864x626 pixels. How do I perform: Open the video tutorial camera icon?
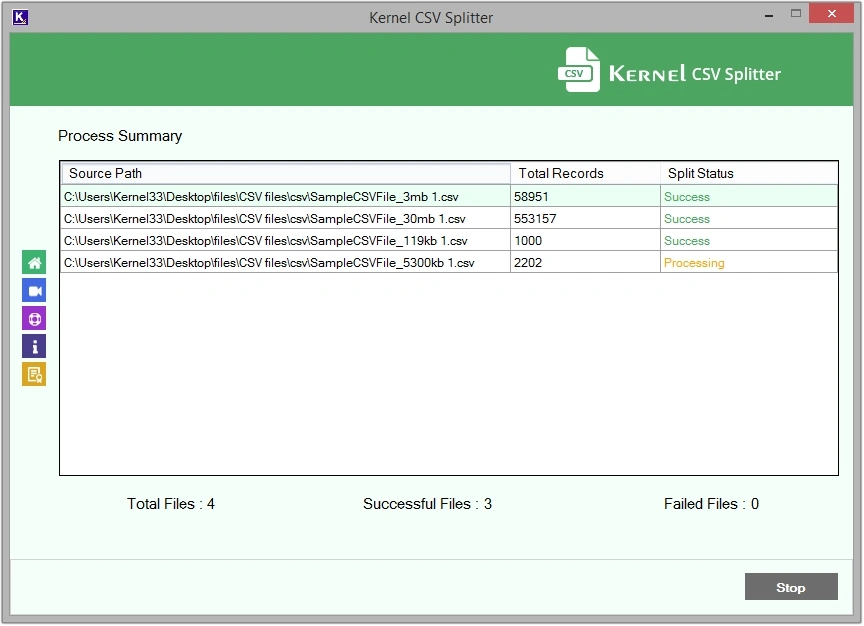34,291
